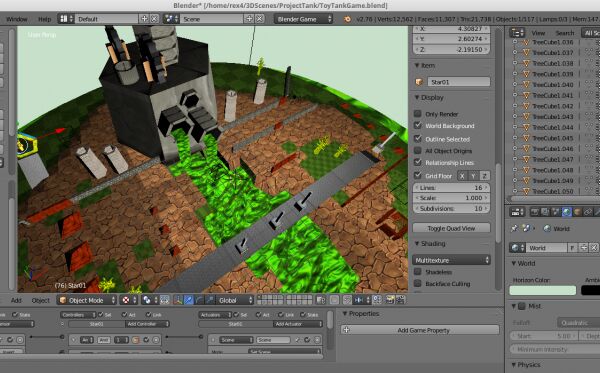This screenshot has width=600, height=373.
Task: Open the Multitexture shading dropdown
Action: 452,260
